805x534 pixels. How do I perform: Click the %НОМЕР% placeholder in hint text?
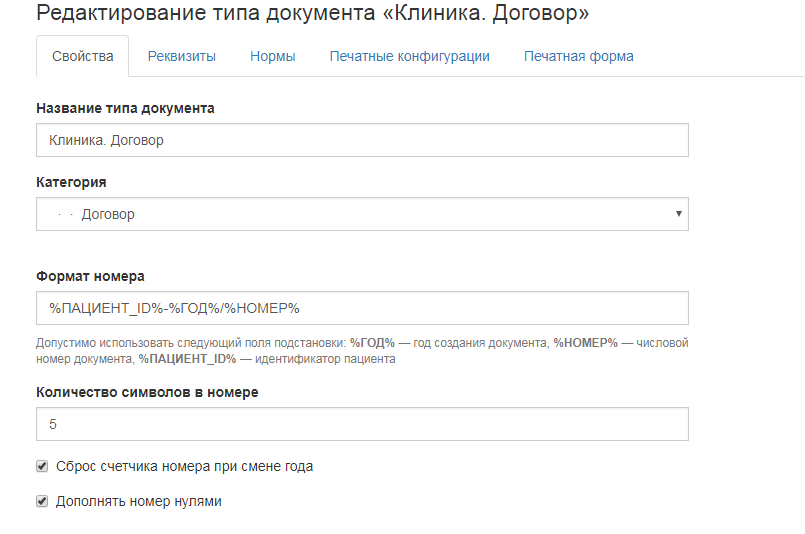point(585,343)
